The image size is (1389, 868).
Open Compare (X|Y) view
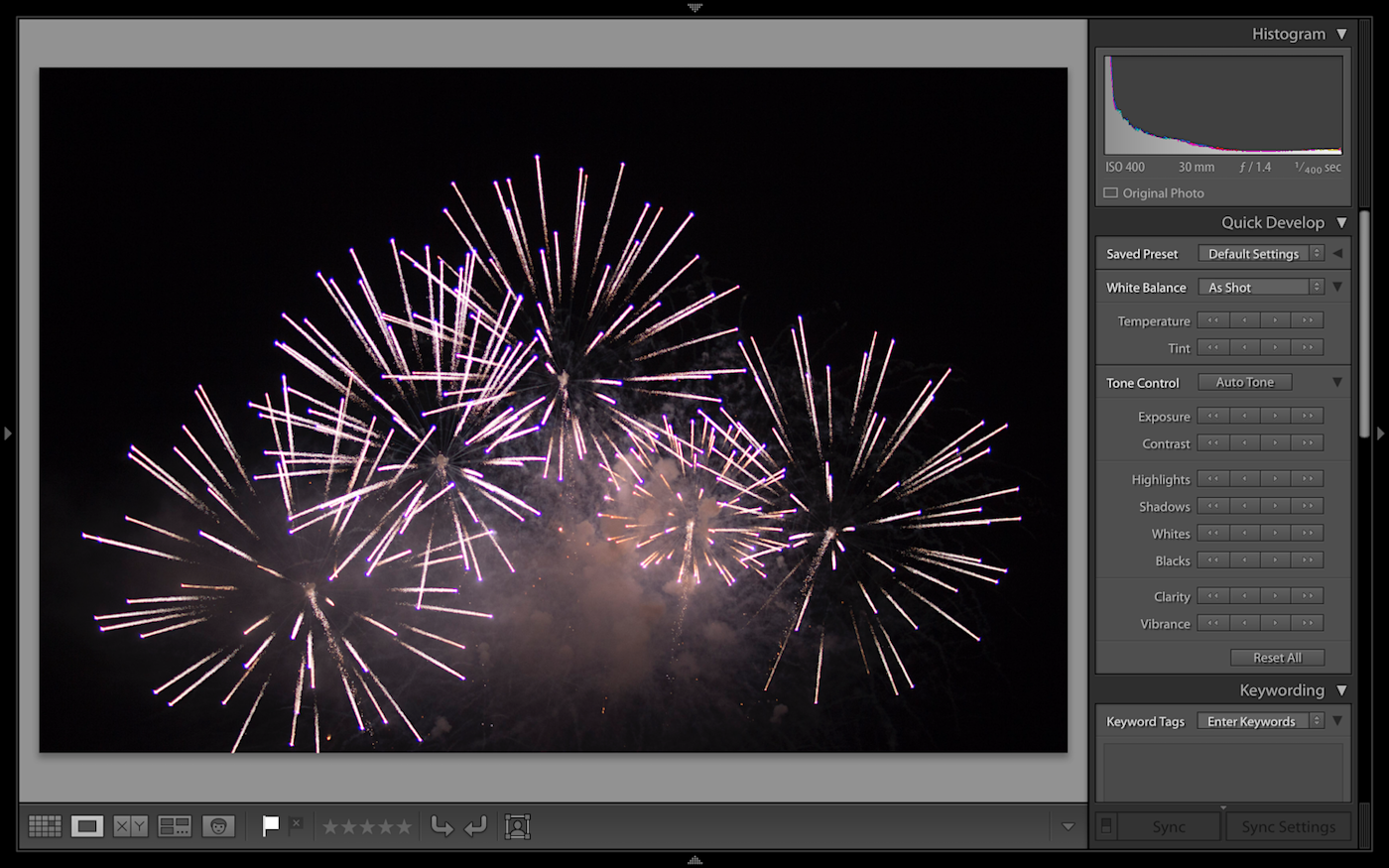131,825
